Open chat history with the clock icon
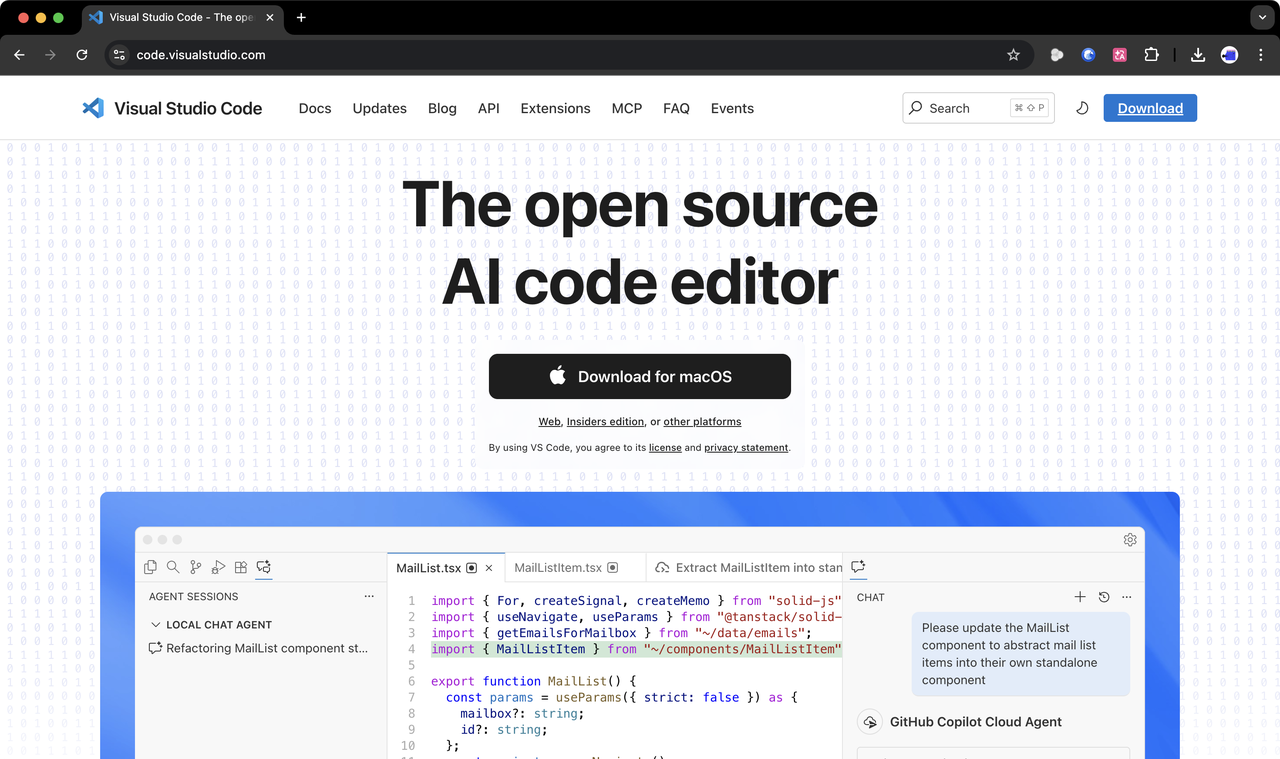 pyautogui.click(x=1104, y=597)
